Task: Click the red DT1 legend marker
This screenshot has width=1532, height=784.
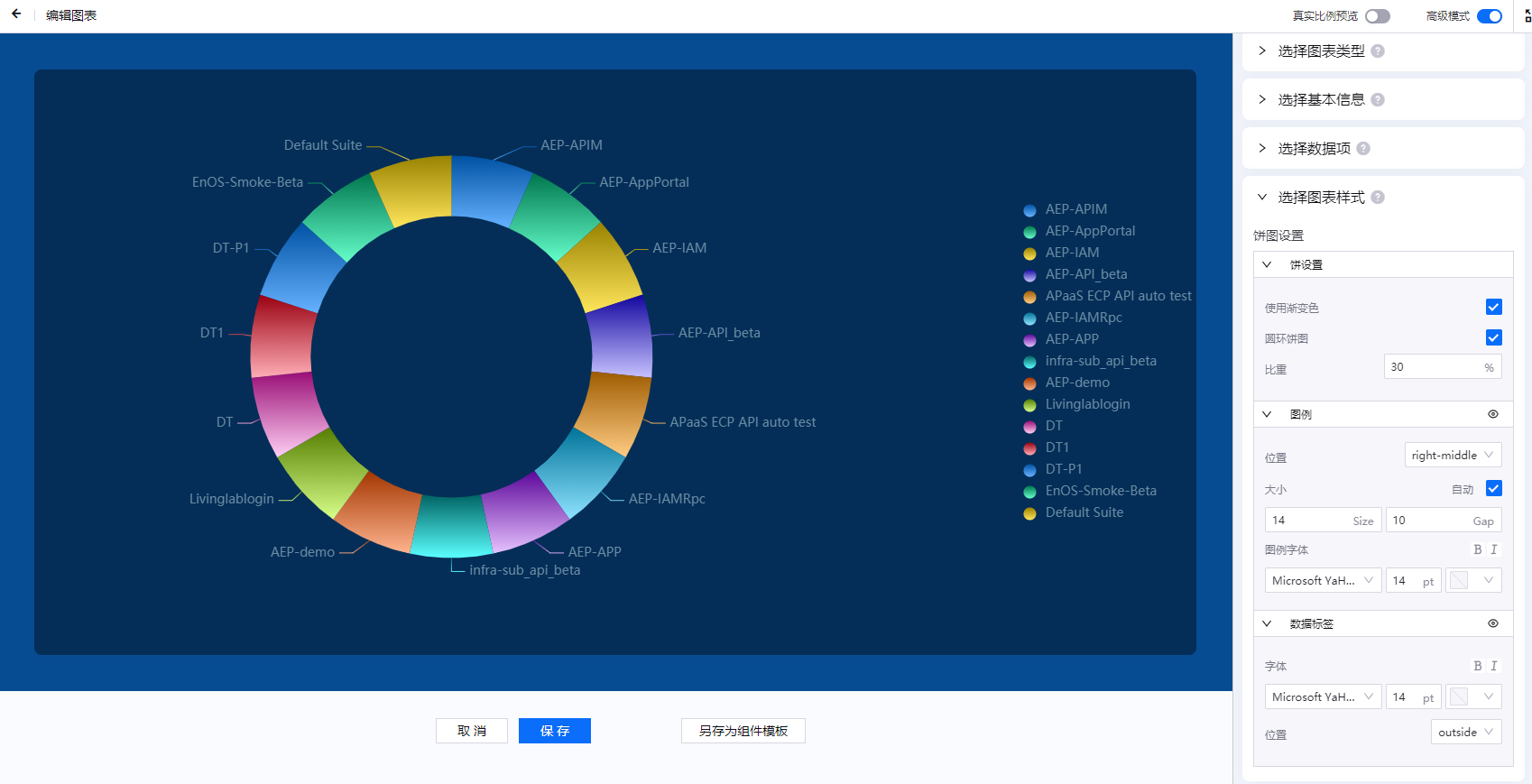Action: (1029, 448)
